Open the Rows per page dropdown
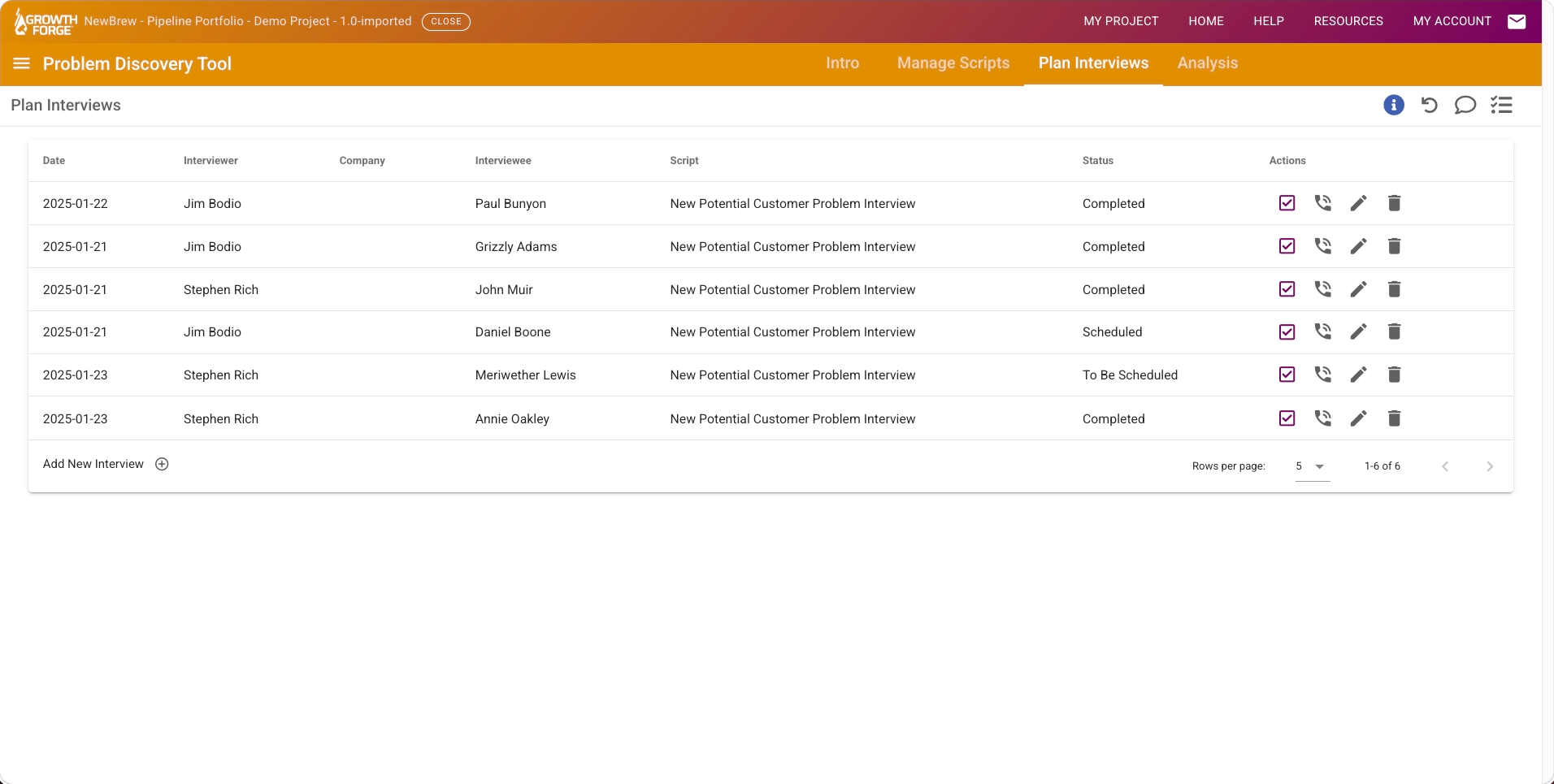 [x=1313, y=466]
